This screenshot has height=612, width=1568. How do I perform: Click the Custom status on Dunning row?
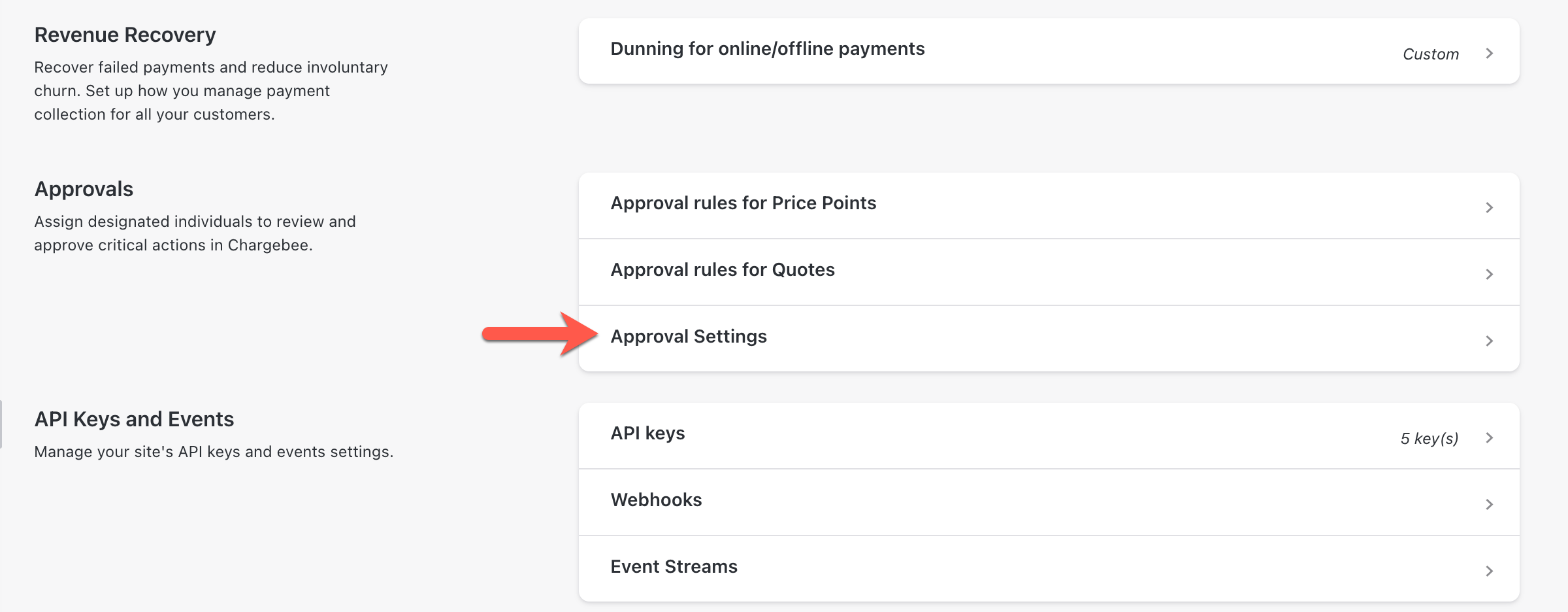1430,54
